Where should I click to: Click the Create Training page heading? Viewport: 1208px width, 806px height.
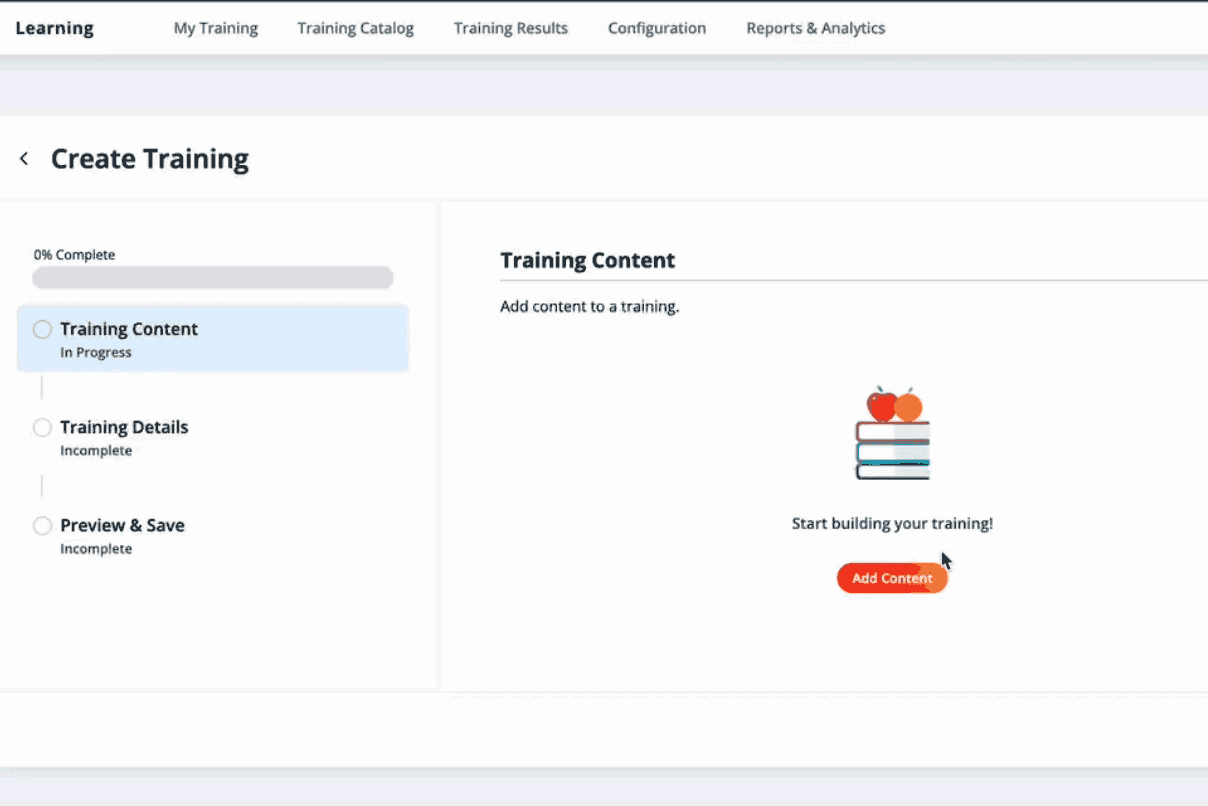tap(150, 159)
